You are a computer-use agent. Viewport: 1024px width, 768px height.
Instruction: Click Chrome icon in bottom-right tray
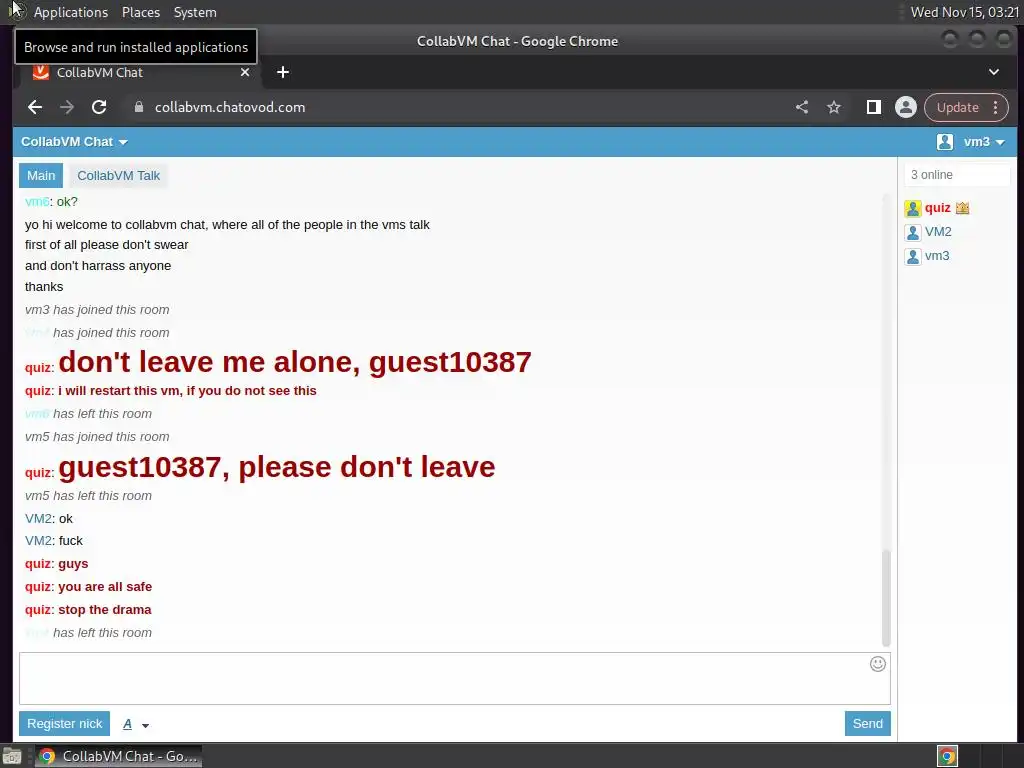(x=947, y=756)
